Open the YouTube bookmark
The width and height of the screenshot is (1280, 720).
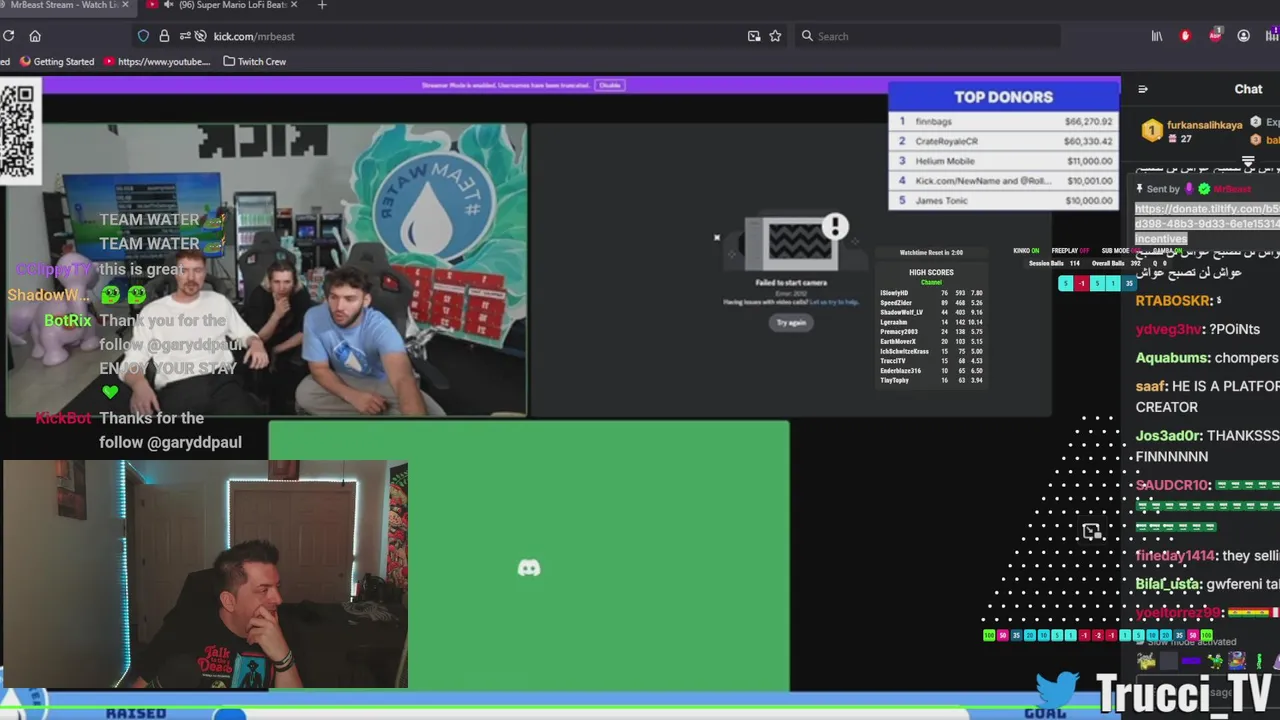[157, 61]
